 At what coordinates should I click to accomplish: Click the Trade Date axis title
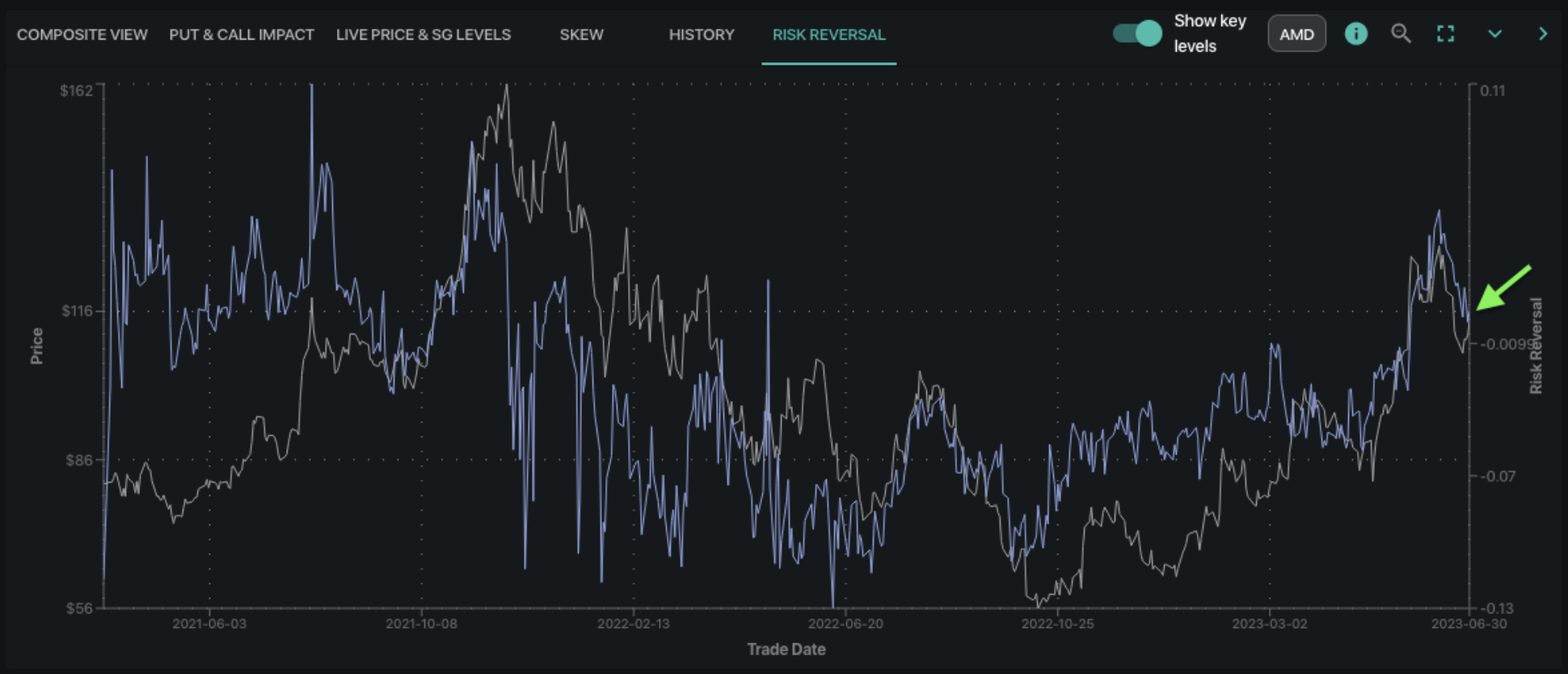(786, 650)
